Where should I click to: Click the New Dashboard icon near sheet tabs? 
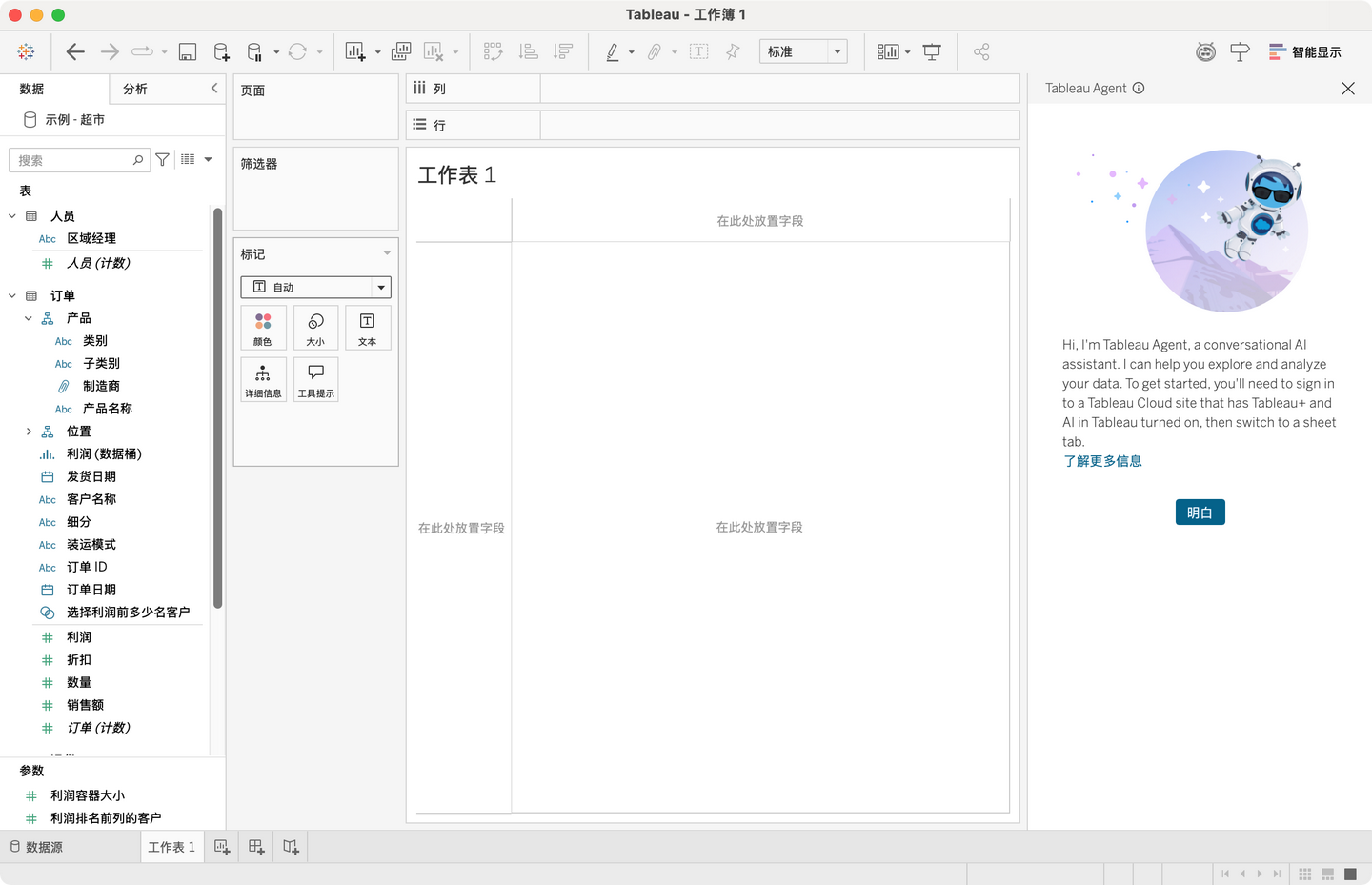click(x=255, y=846)
